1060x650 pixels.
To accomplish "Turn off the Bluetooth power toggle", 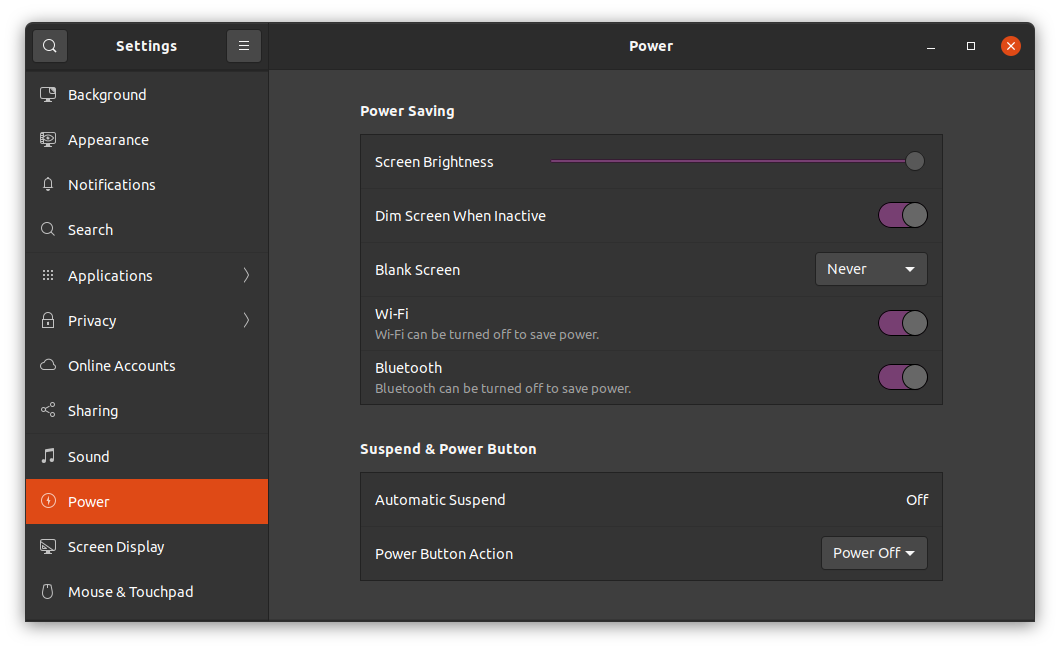I will pos(902,377).
